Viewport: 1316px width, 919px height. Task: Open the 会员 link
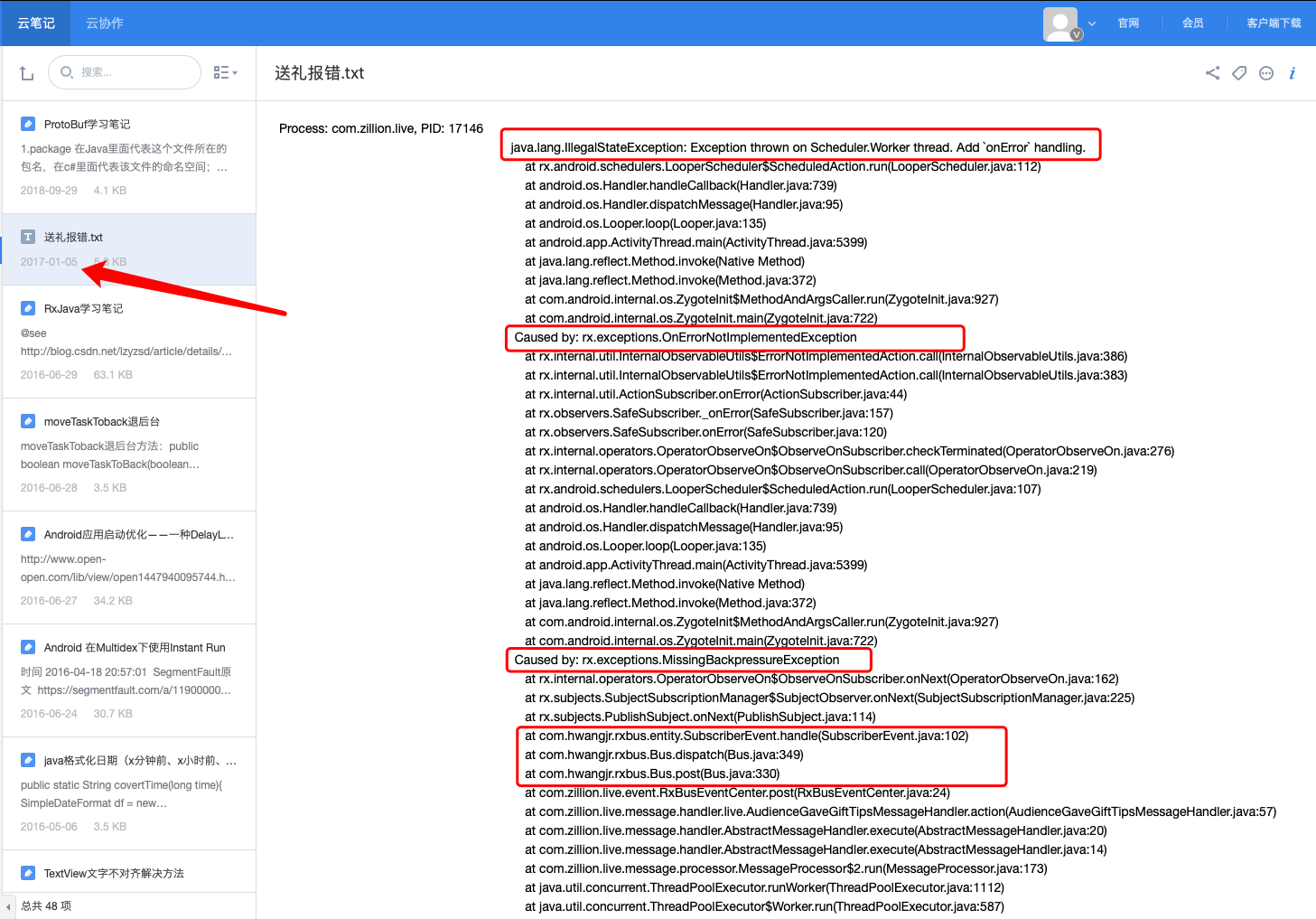click(x=1193, y=23)
